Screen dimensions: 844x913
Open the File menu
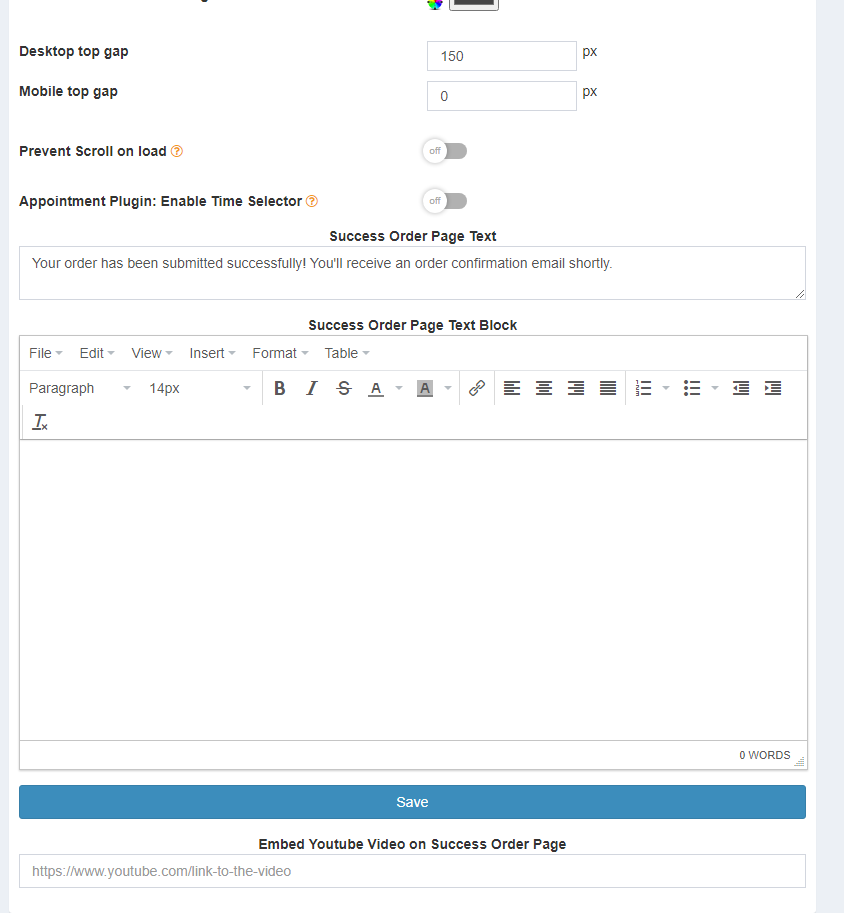click(45, 353)
